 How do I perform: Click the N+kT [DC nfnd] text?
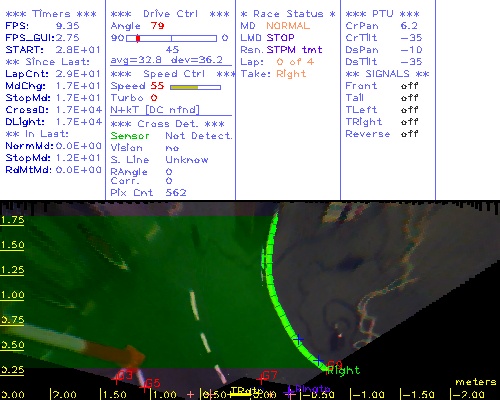pyautogui.click(x=155, y=110)
